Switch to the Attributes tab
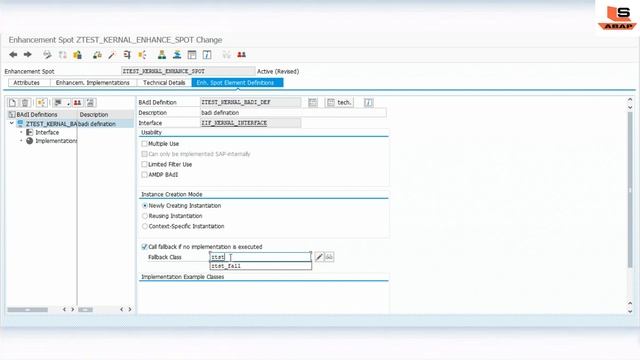This screenshot has height=360, width=640. [x=27, y=82]
